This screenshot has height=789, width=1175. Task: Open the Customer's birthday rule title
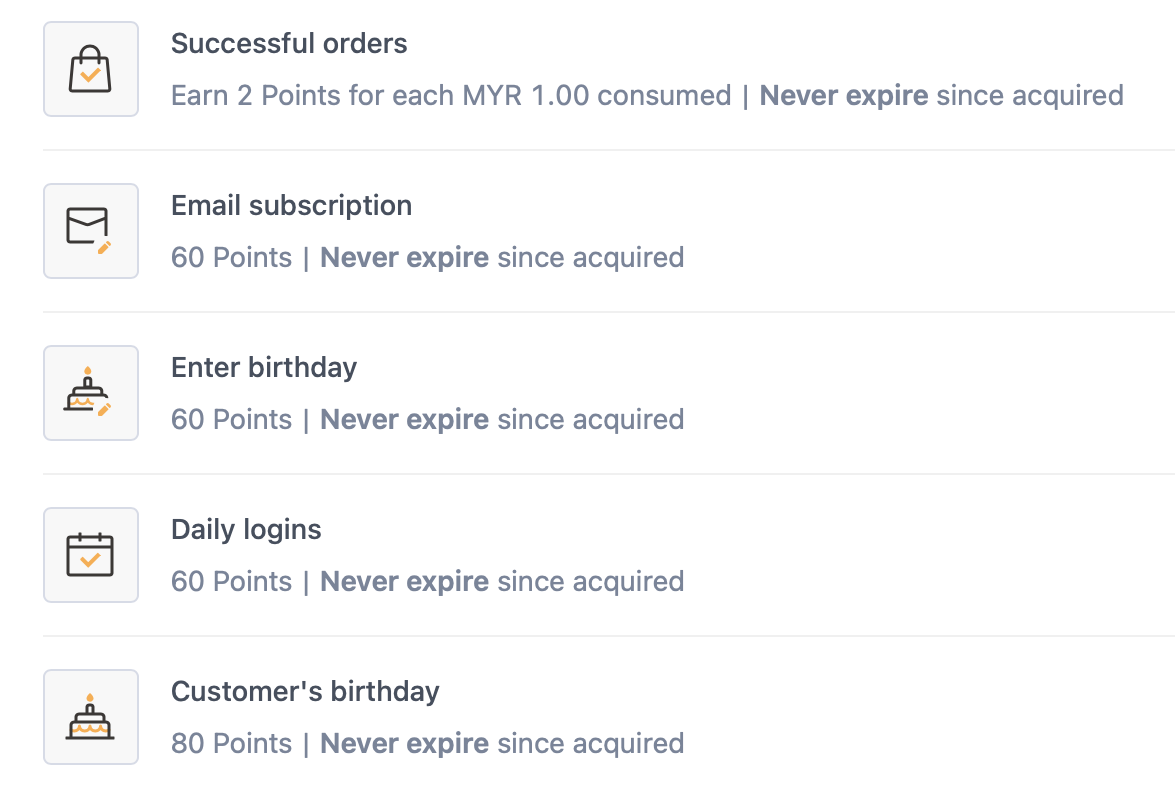coord(305,692)
